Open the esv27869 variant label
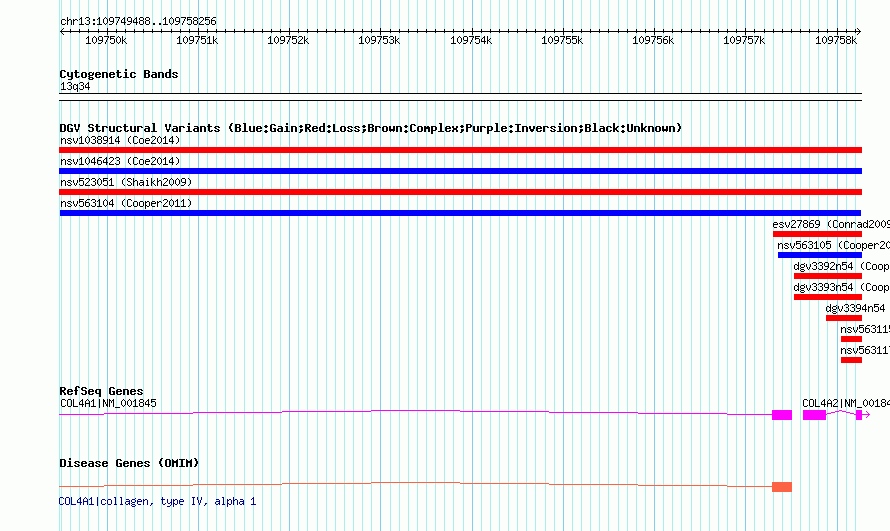 coord(831,224)
